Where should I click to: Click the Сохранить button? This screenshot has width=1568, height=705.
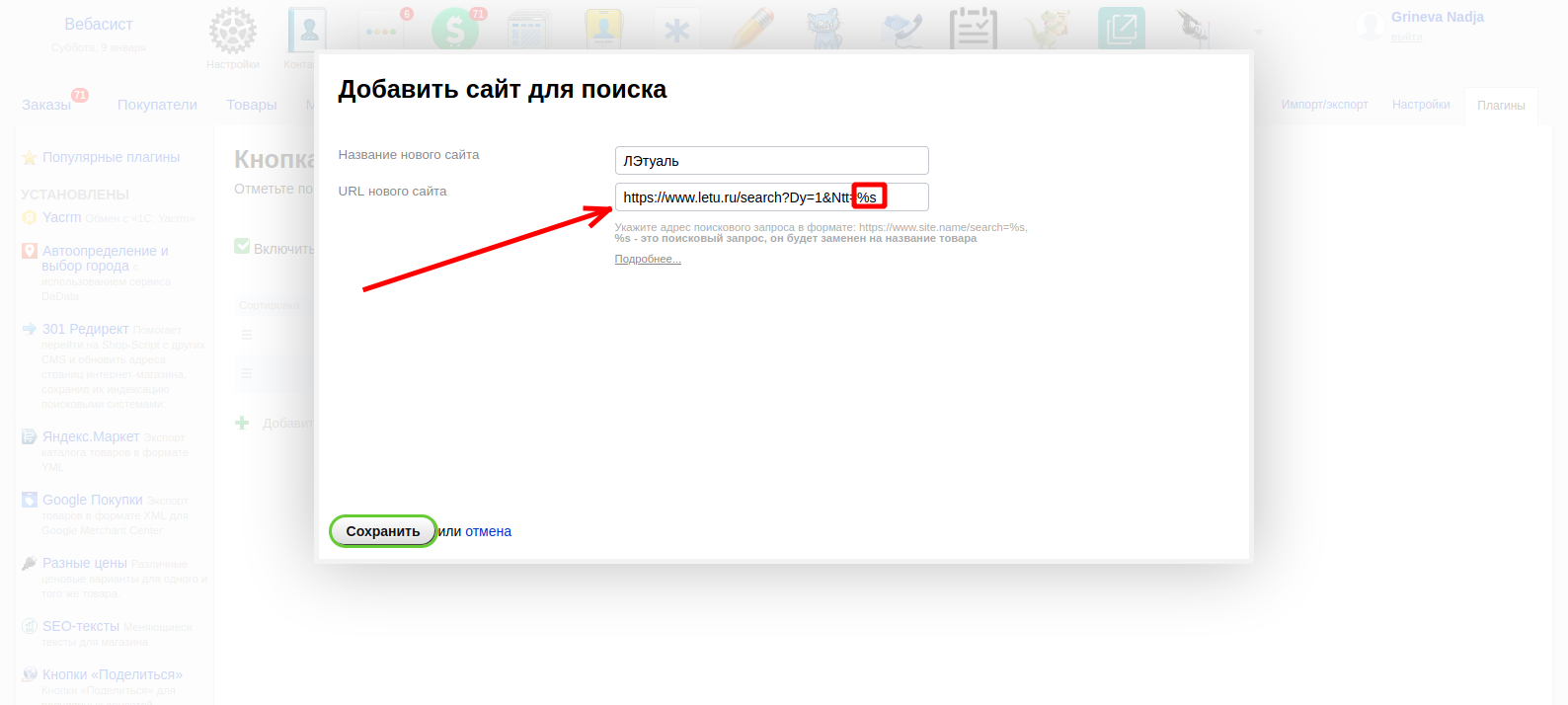point(383,531)
